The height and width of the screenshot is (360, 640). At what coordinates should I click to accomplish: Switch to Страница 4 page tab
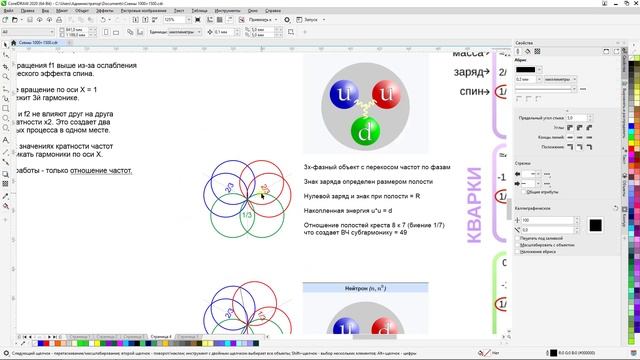(161, 337)
